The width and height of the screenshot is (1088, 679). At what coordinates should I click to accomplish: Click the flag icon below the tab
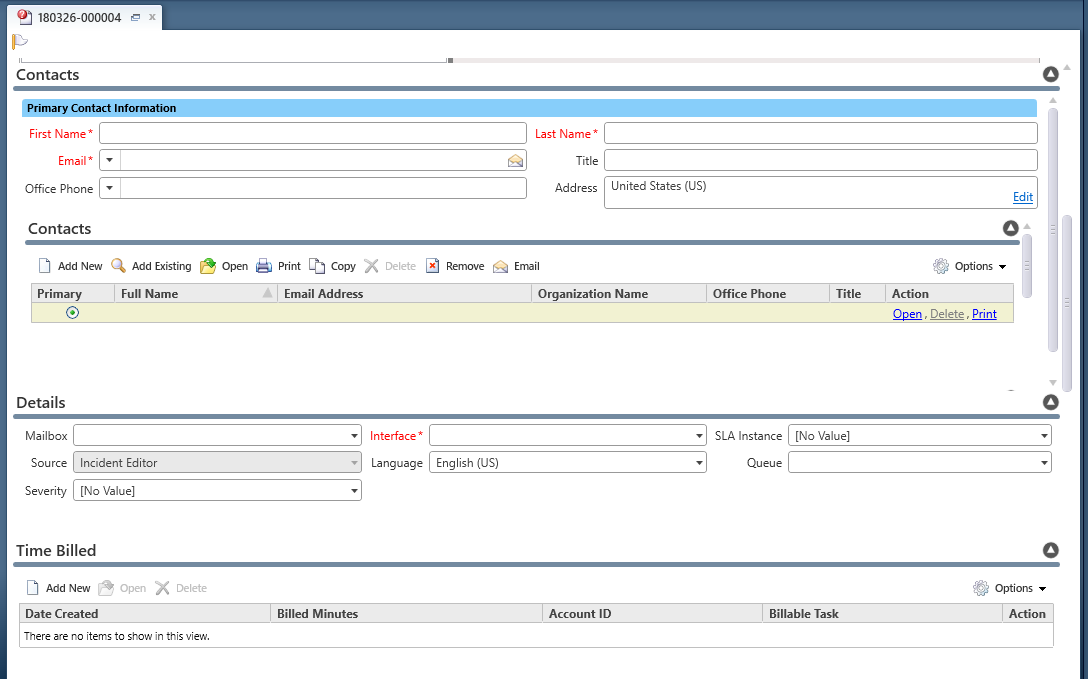tap(19, 42)
